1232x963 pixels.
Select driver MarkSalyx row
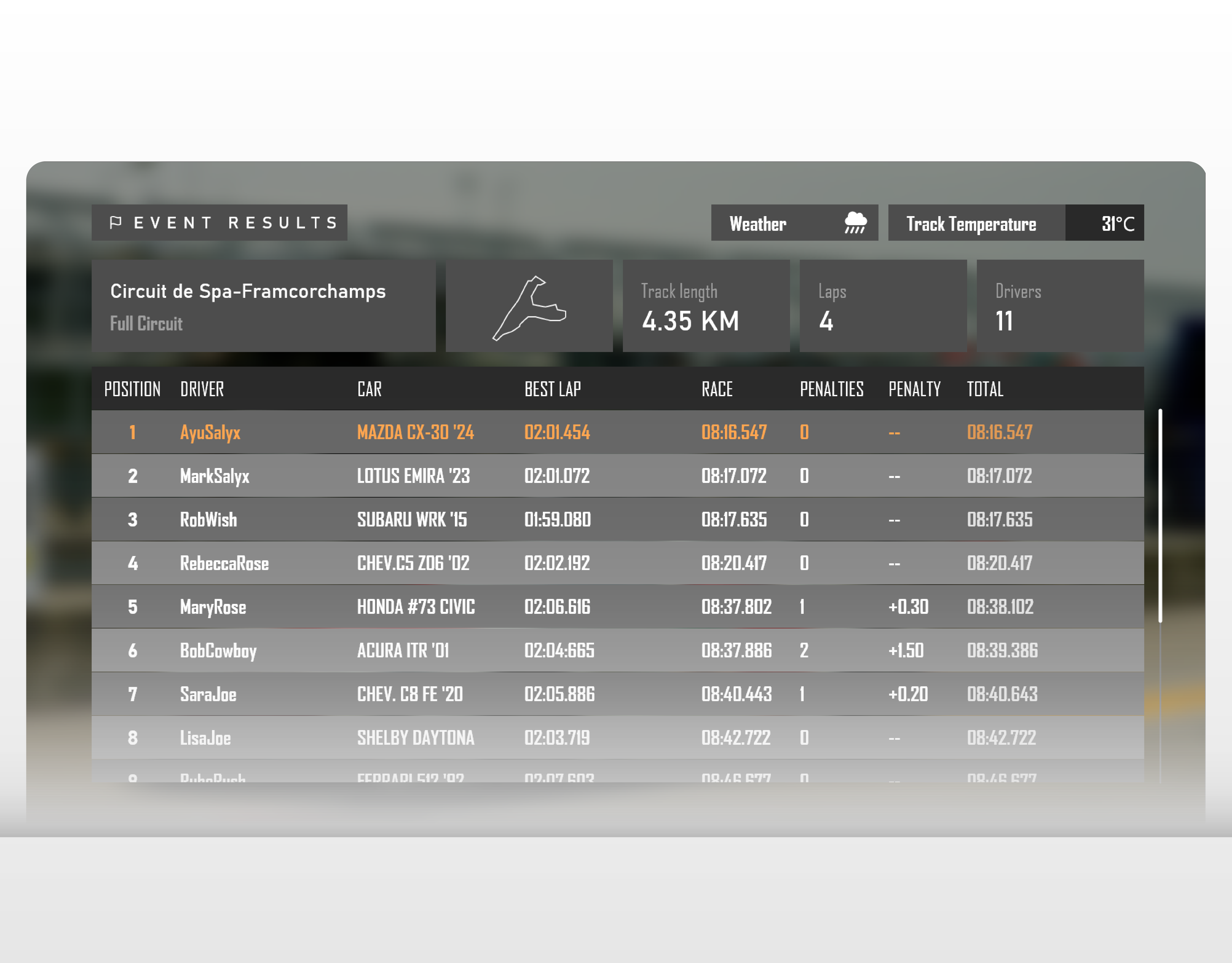pyautogui.click(x=618, y=476)
